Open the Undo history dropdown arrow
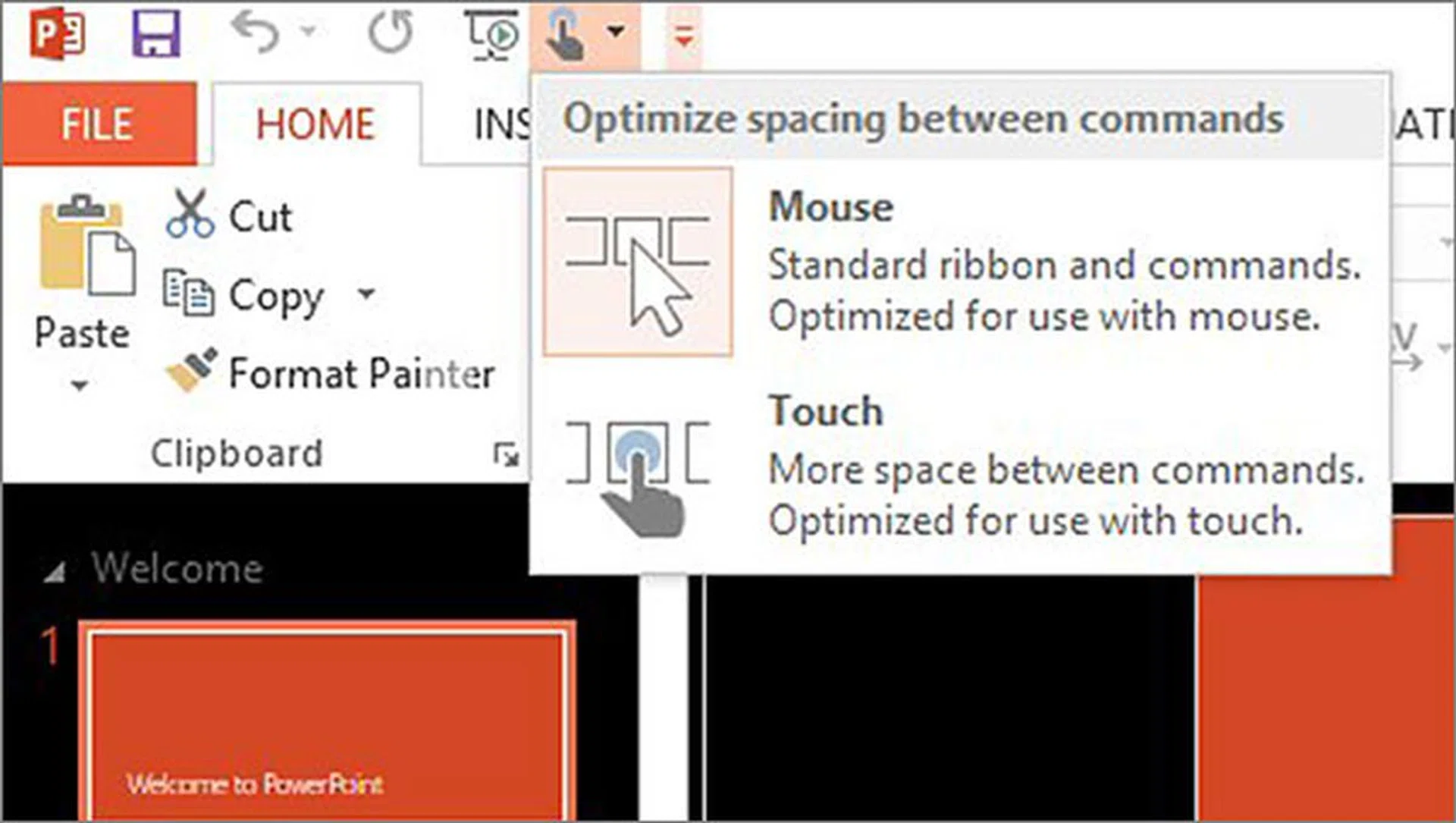Screen dimensions: 1456x823 click(x=308, y=31)
